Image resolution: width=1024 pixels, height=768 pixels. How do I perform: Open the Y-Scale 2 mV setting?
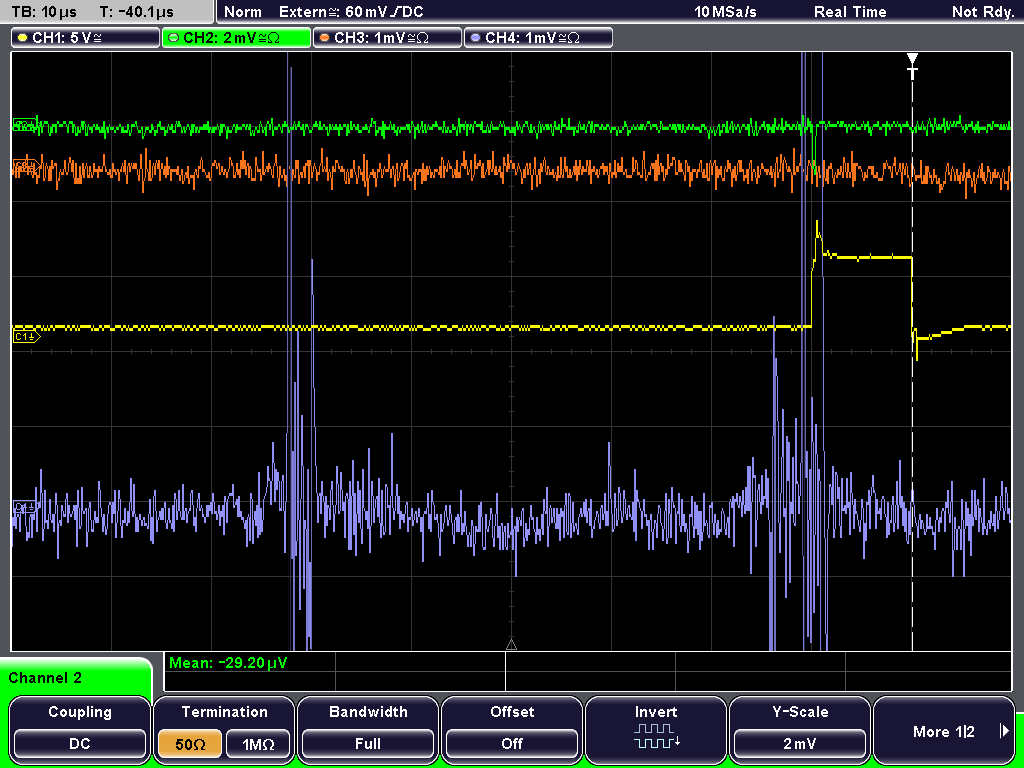pyautogui.click(x=800, y=729)
